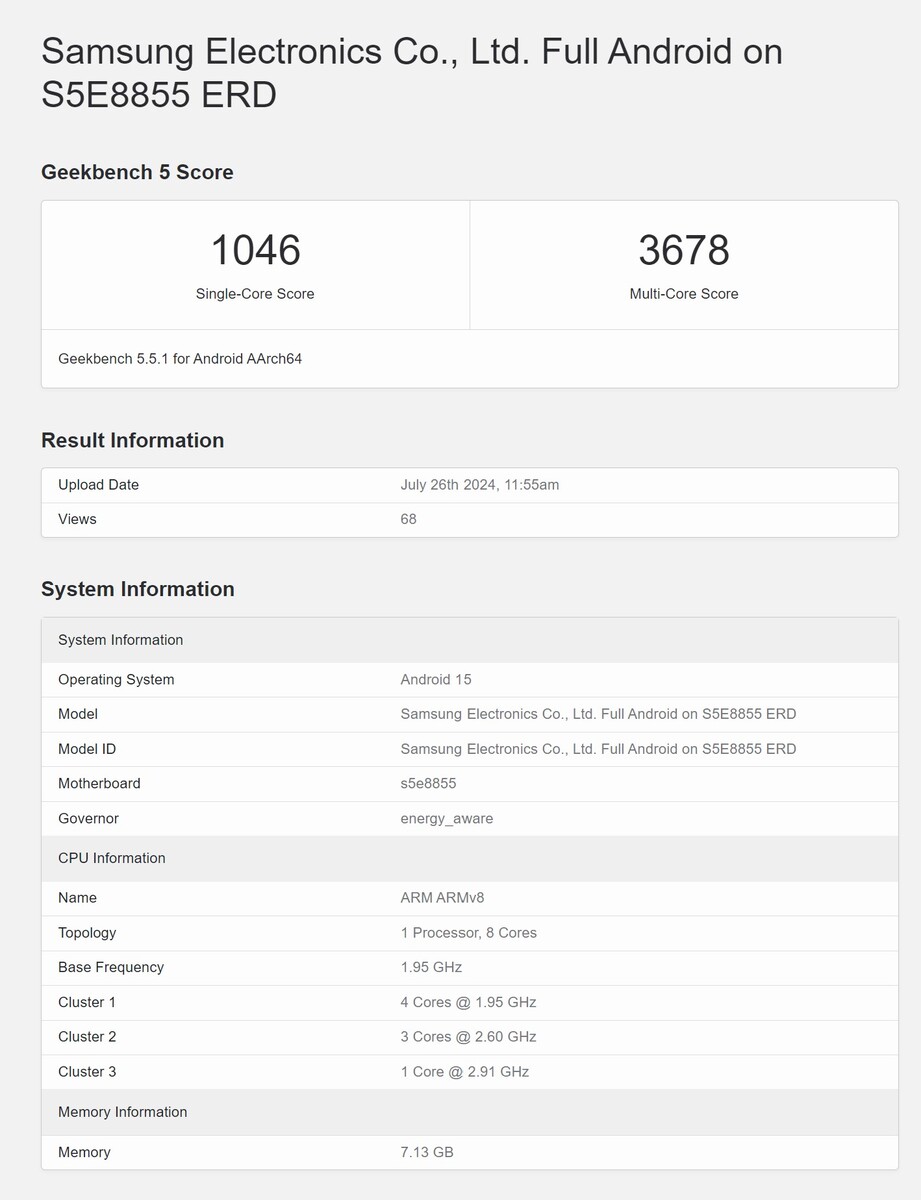Click the Topology value 1 Processor, 8 Cores
Image resolution: width=921 pixels, height=1200 pixels.
coord(468,933)
